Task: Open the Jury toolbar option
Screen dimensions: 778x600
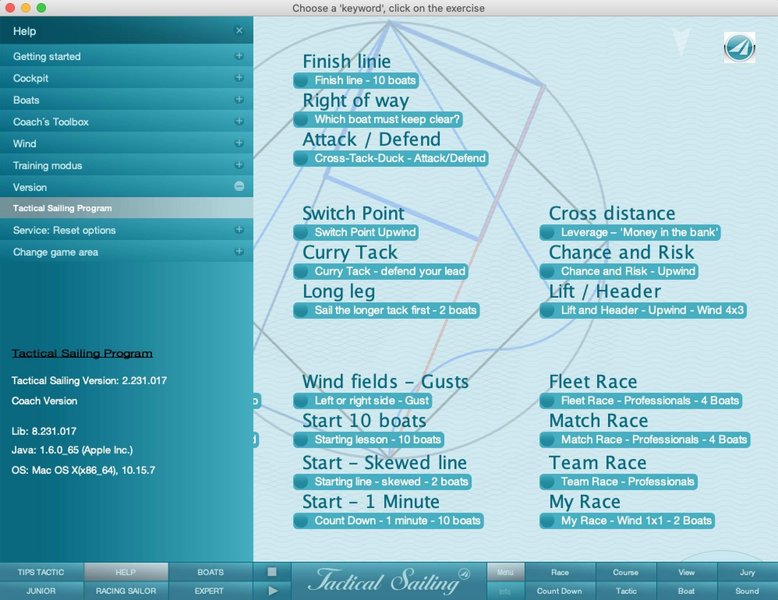Action: coord(748,572)
